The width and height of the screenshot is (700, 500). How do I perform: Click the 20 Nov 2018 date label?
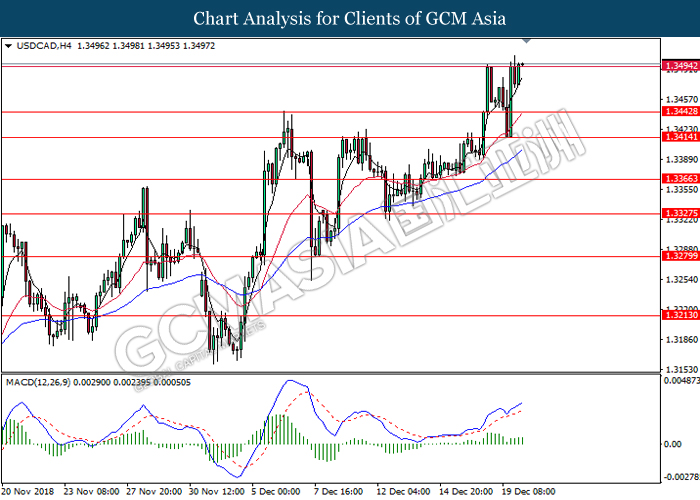28,492
